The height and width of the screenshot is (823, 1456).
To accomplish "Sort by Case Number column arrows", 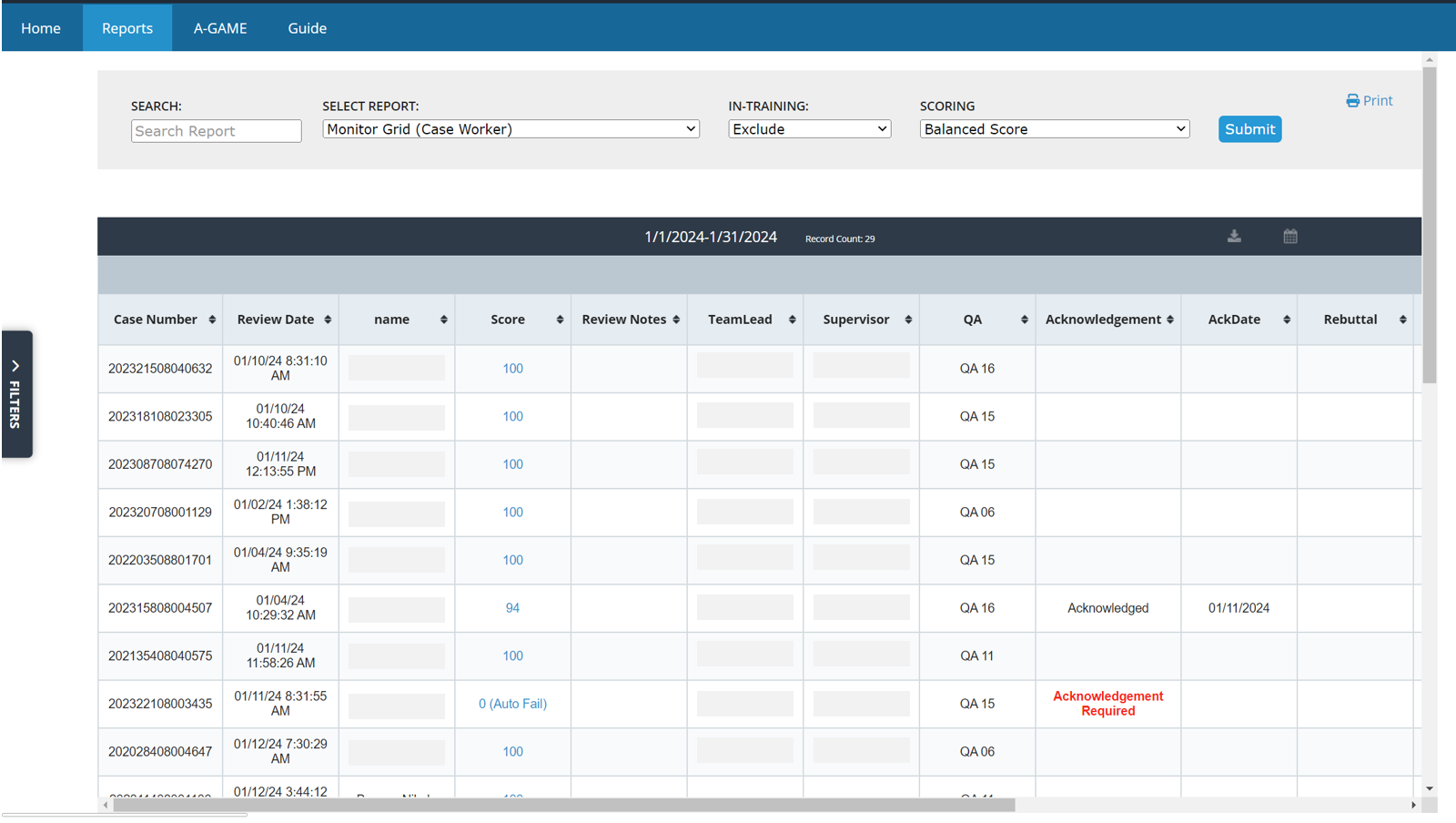I will click(x=212, y=320).
